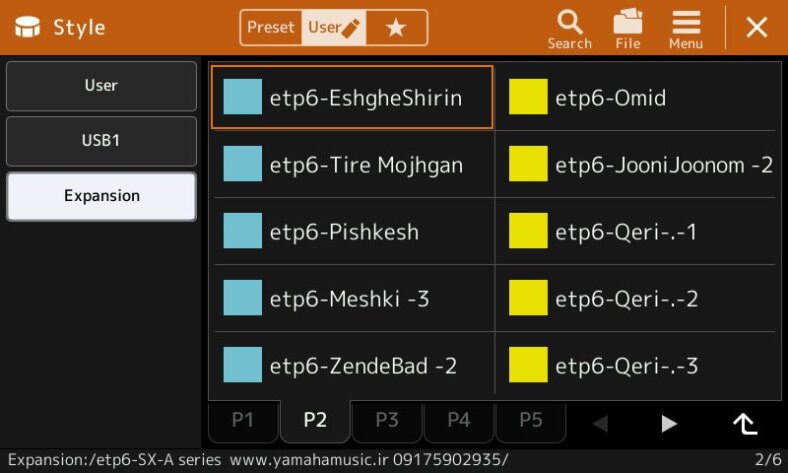Open page tab P3
Screen dimensions: 788x473
(x=387, y=421)
